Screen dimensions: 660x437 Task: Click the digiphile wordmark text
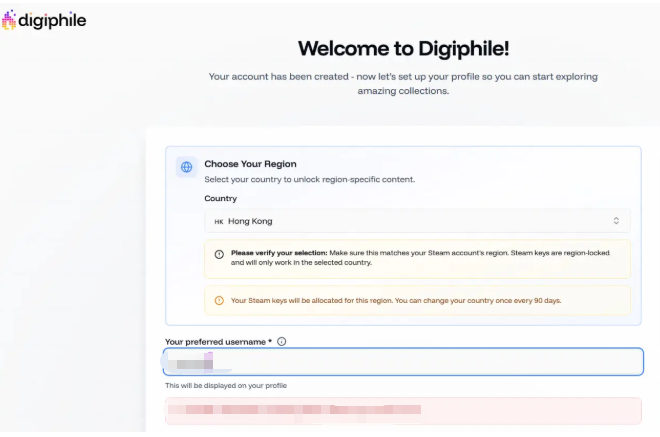[53, 19]
